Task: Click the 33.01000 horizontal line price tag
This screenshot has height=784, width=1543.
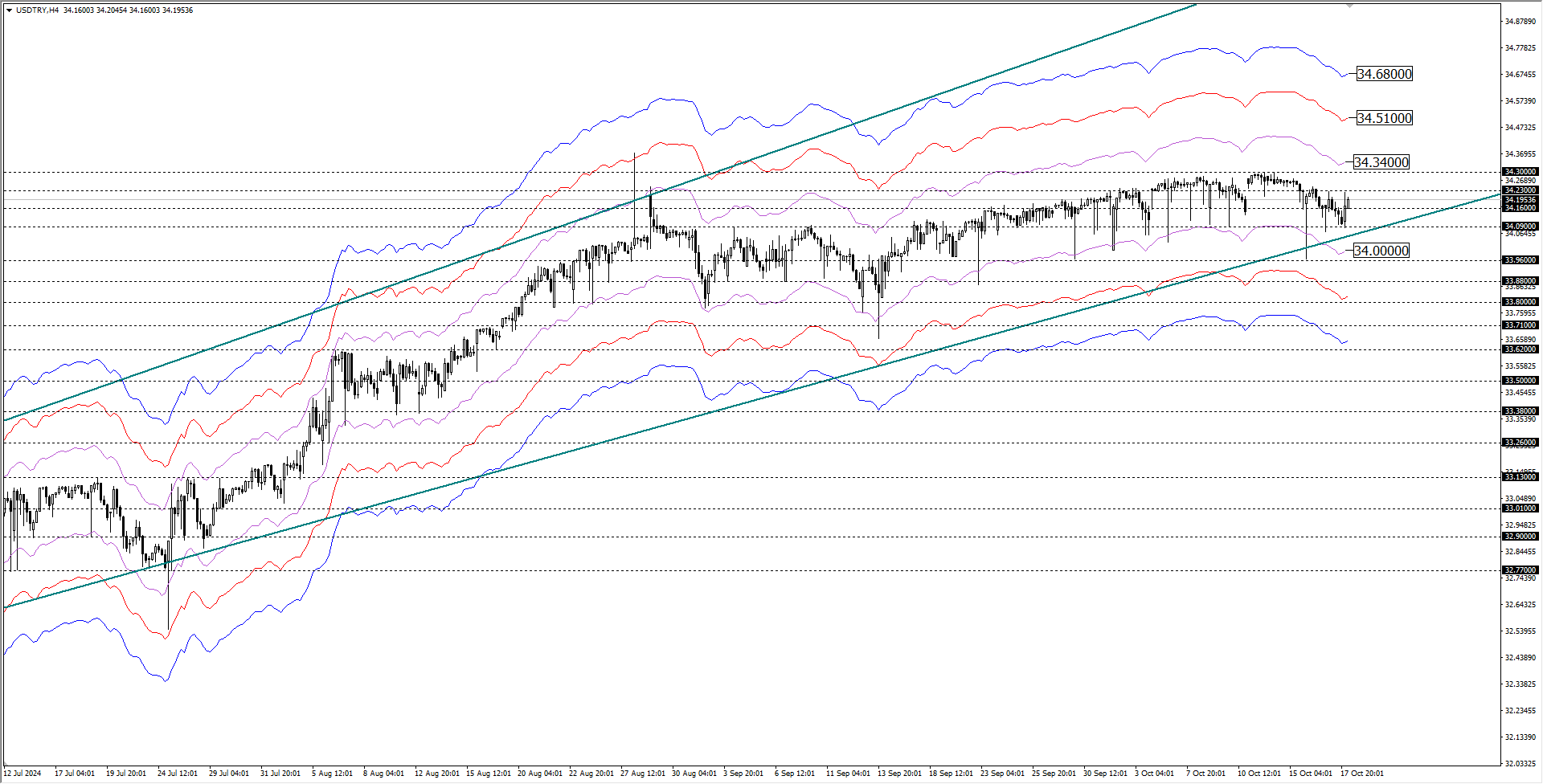Action: click(x=1520, y=508)
